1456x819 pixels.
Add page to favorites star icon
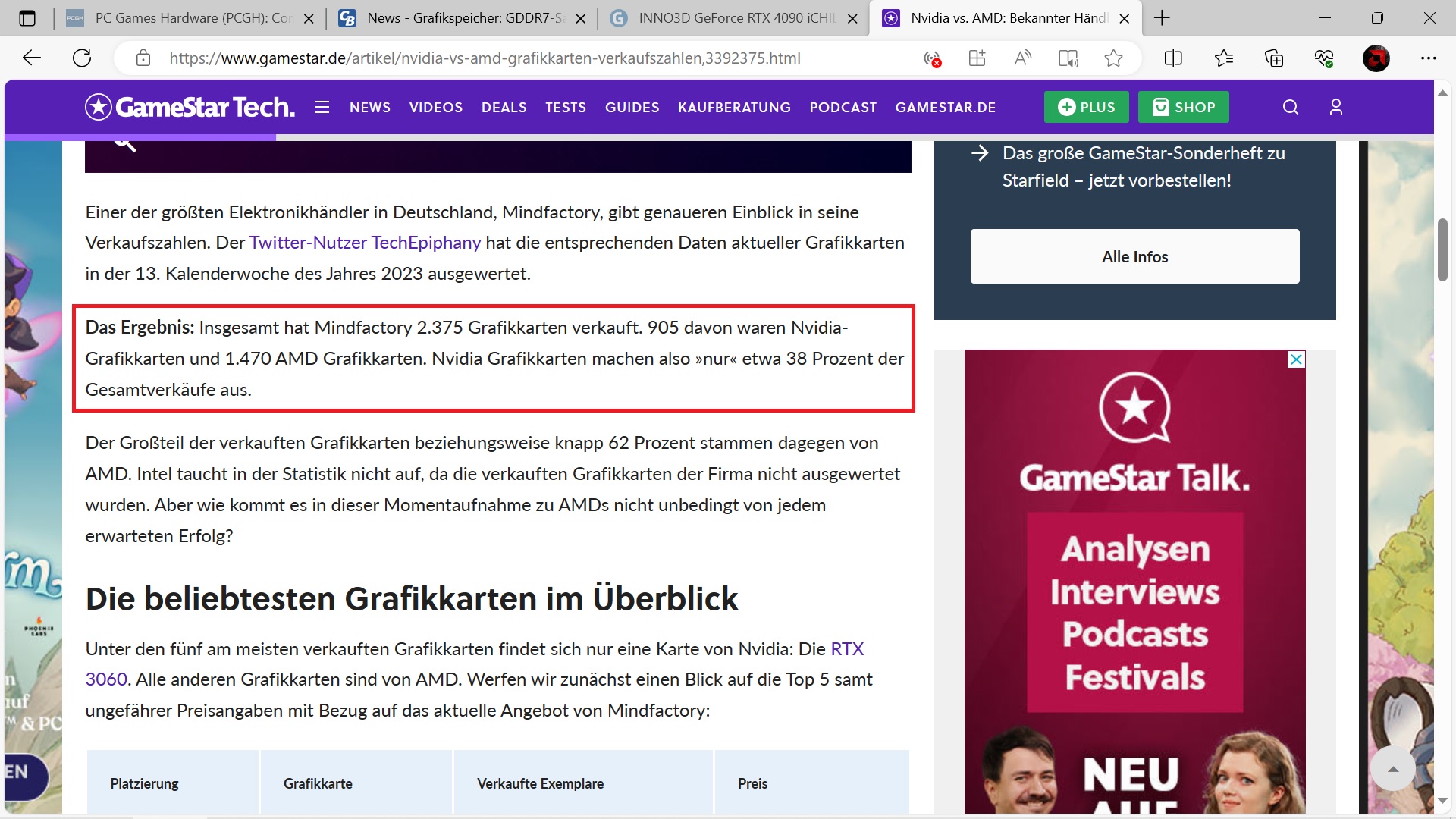(1113, 58)
